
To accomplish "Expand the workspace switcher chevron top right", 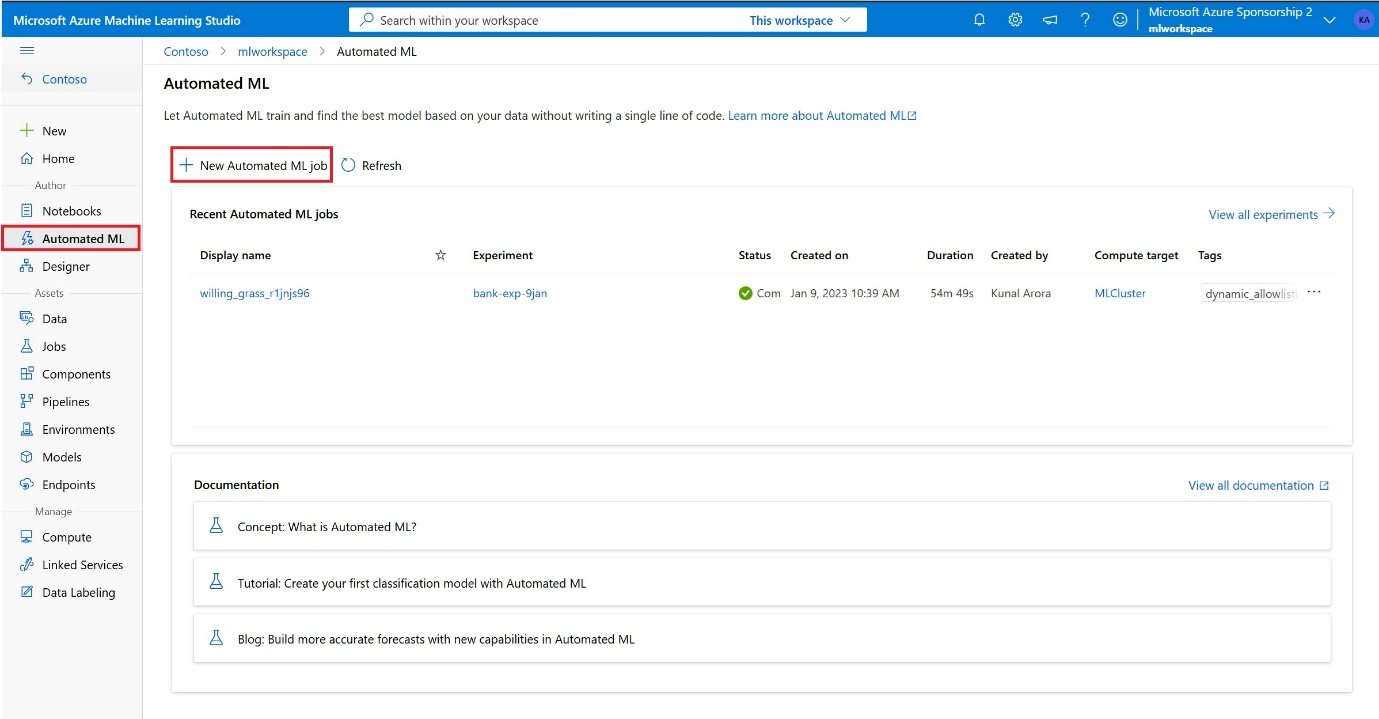I will (1330, 19).
